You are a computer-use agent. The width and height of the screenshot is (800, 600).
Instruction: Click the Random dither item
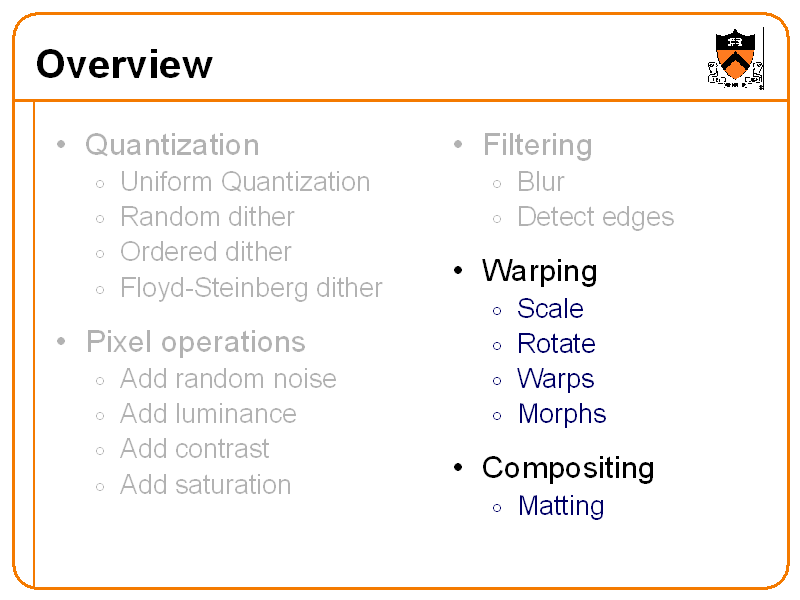(207, 217)
